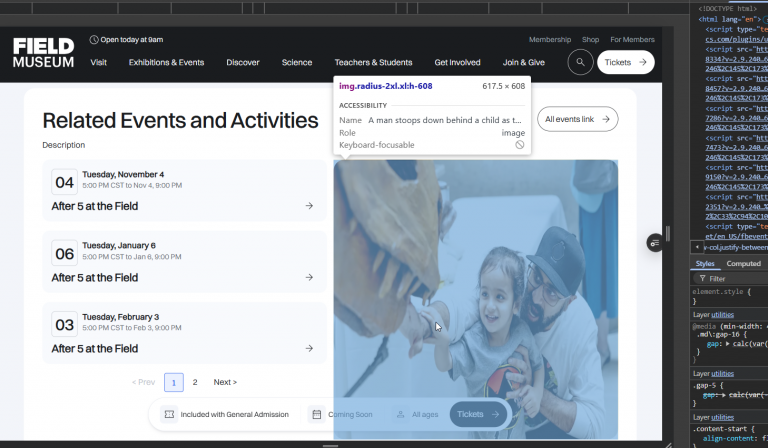The width and height of the screenshot is (768, 448).
Task: Select page 1 in pagination
Action: click(x=174, y=382)
